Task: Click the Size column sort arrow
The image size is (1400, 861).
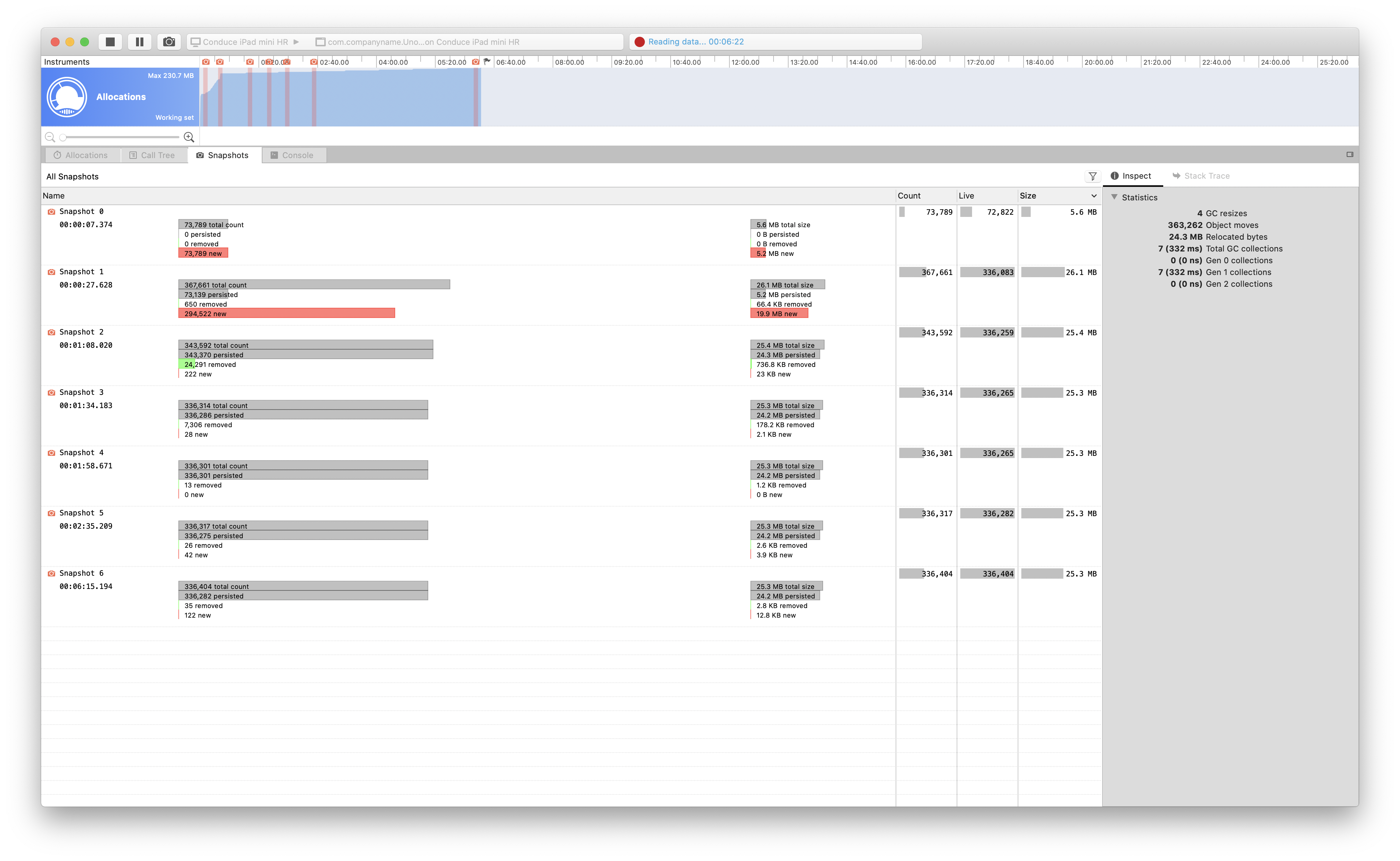Action: point(1094,196)
